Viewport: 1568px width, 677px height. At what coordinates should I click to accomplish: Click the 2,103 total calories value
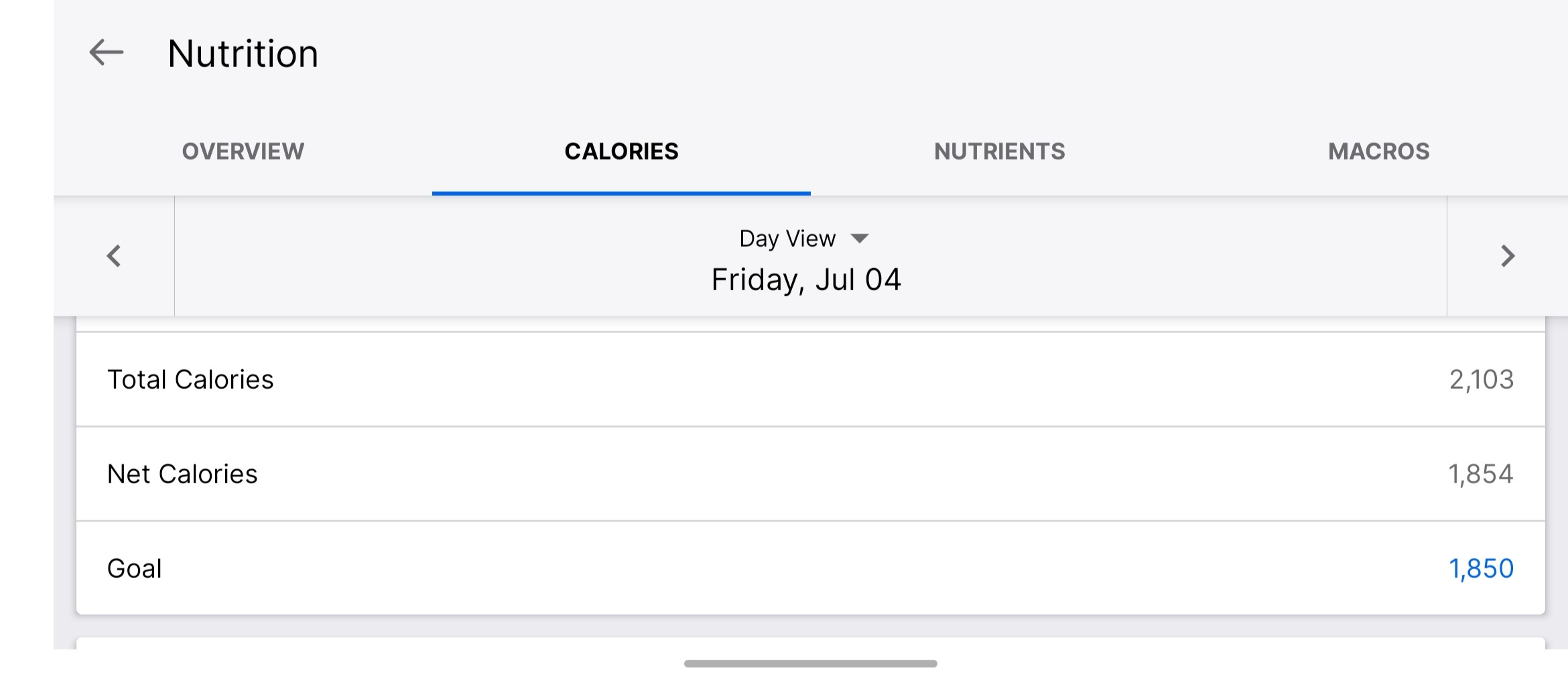(x=1481, y=379)
